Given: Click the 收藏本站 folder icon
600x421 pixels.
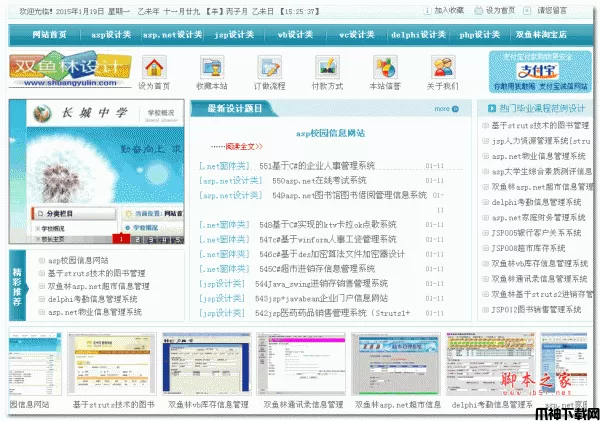Looking at the screenshot, I should click(x=212, y=67).
